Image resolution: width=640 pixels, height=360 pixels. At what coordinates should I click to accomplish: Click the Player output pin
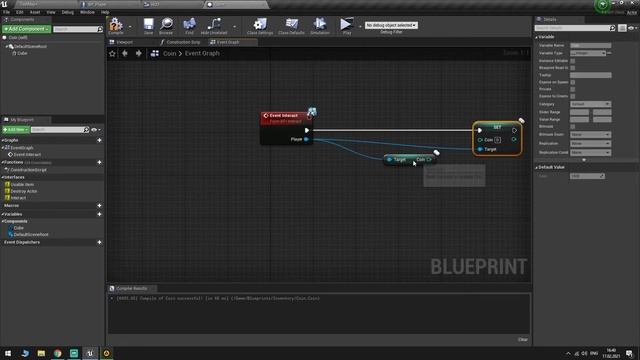point(306,139)
